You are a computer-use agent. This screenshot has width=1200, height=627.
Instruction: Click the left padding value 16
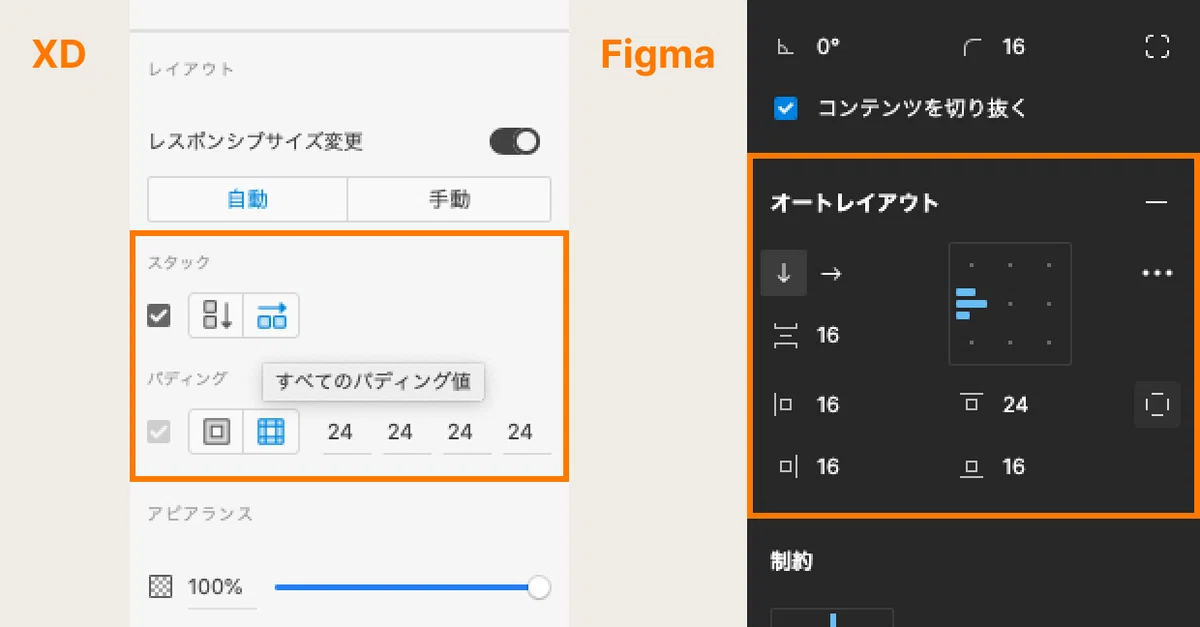pyautogui.click(x=827, y=405)
